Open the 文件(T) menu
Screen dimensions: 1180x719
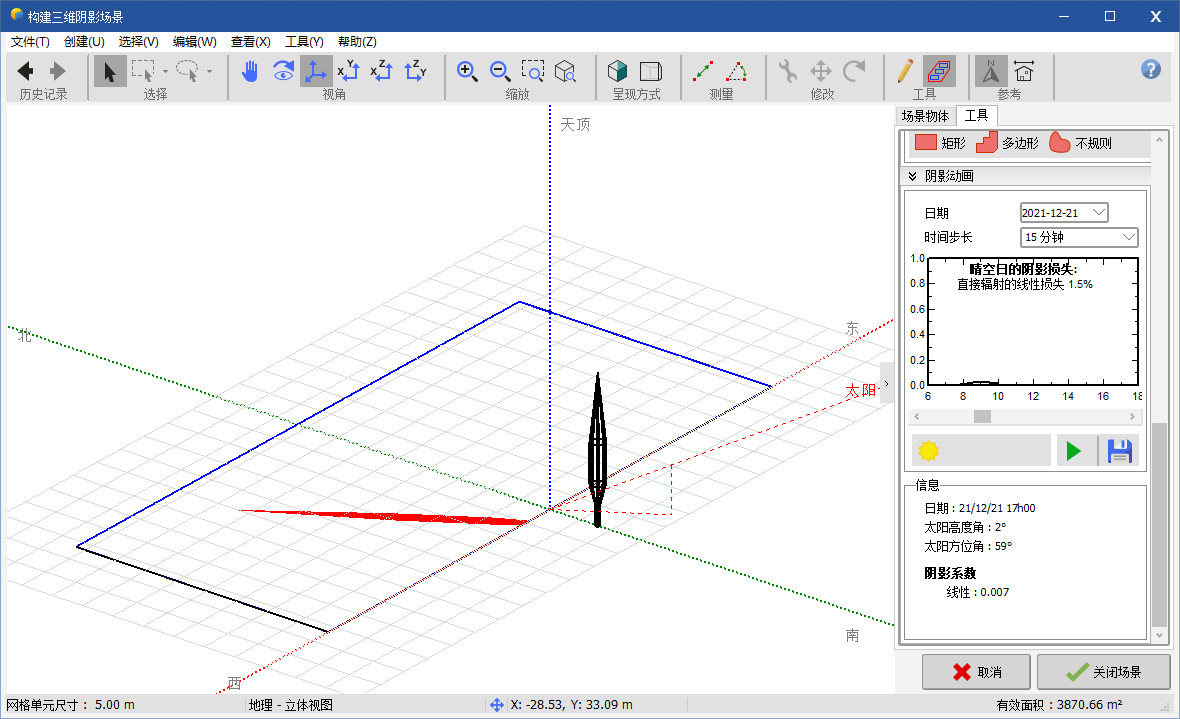(30, 41)
